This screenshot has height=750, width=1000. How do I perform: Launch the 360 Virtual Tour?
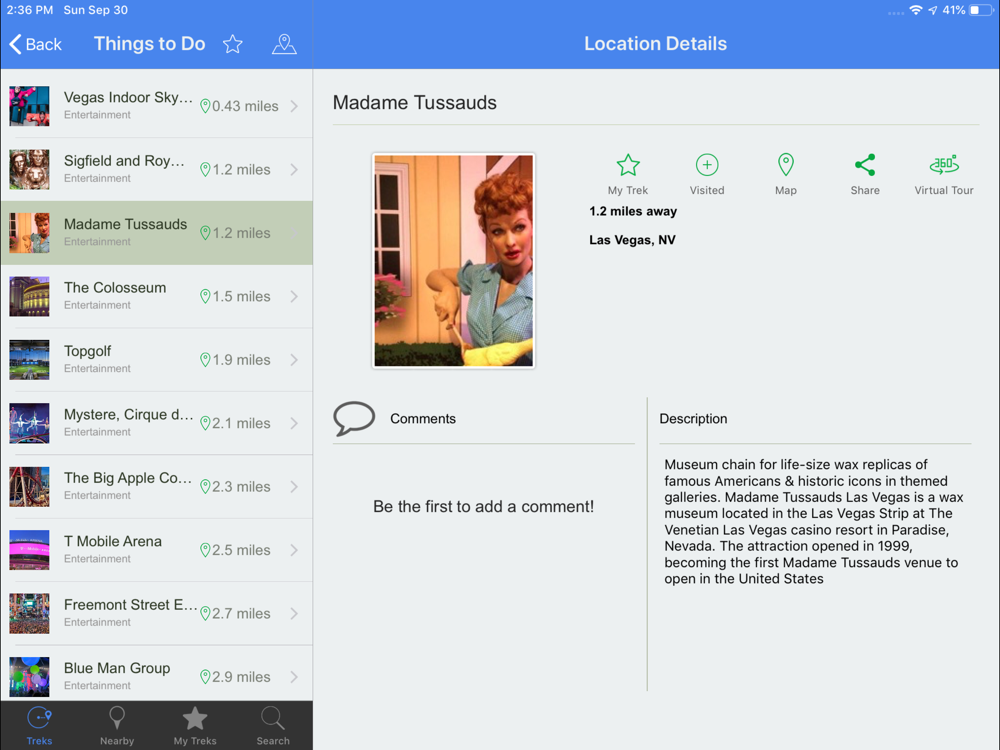coord(944,174)
